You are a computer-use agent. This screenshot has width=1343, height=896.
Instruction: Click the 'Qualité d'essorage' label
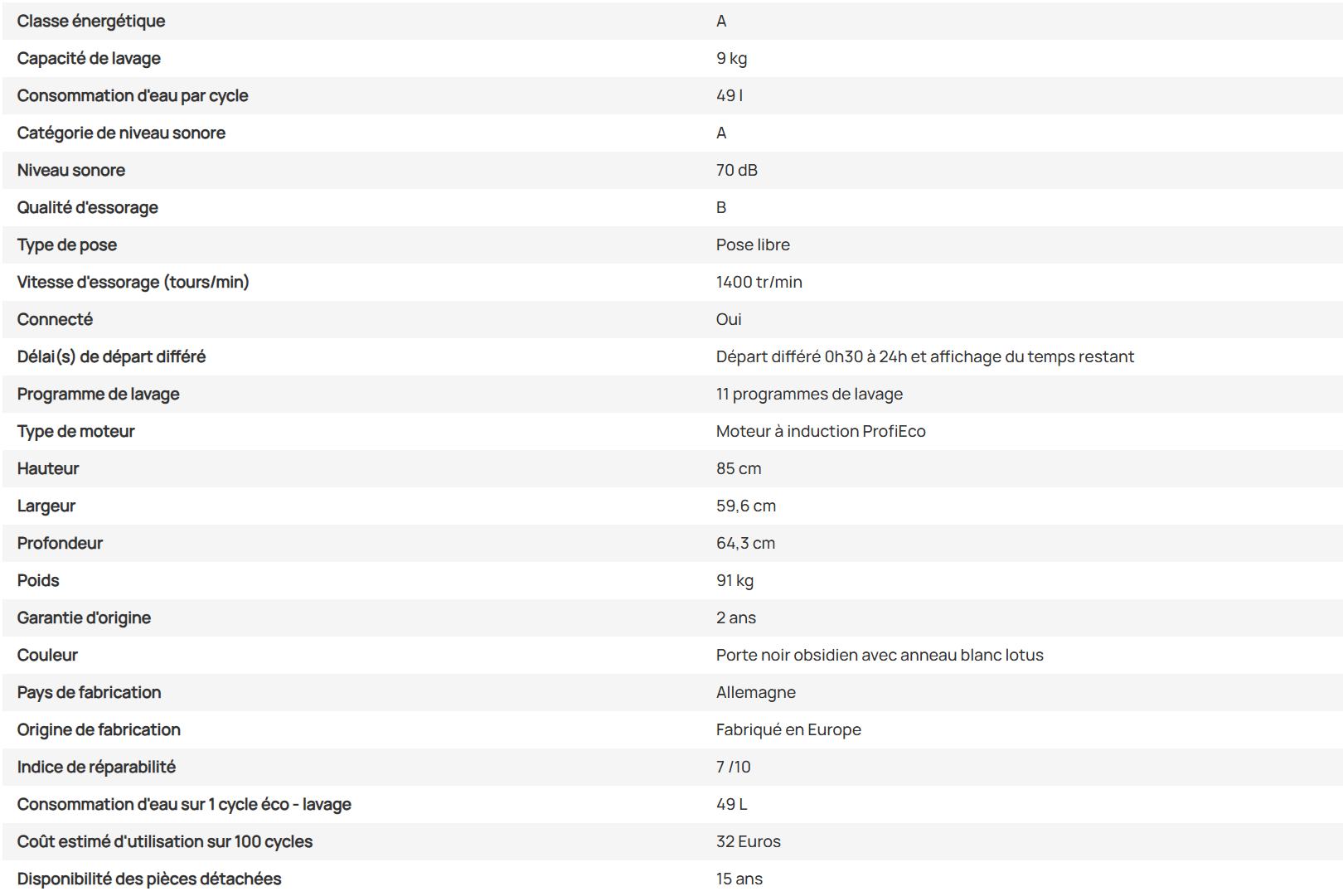pyautogui.click(x=88, y=208)
